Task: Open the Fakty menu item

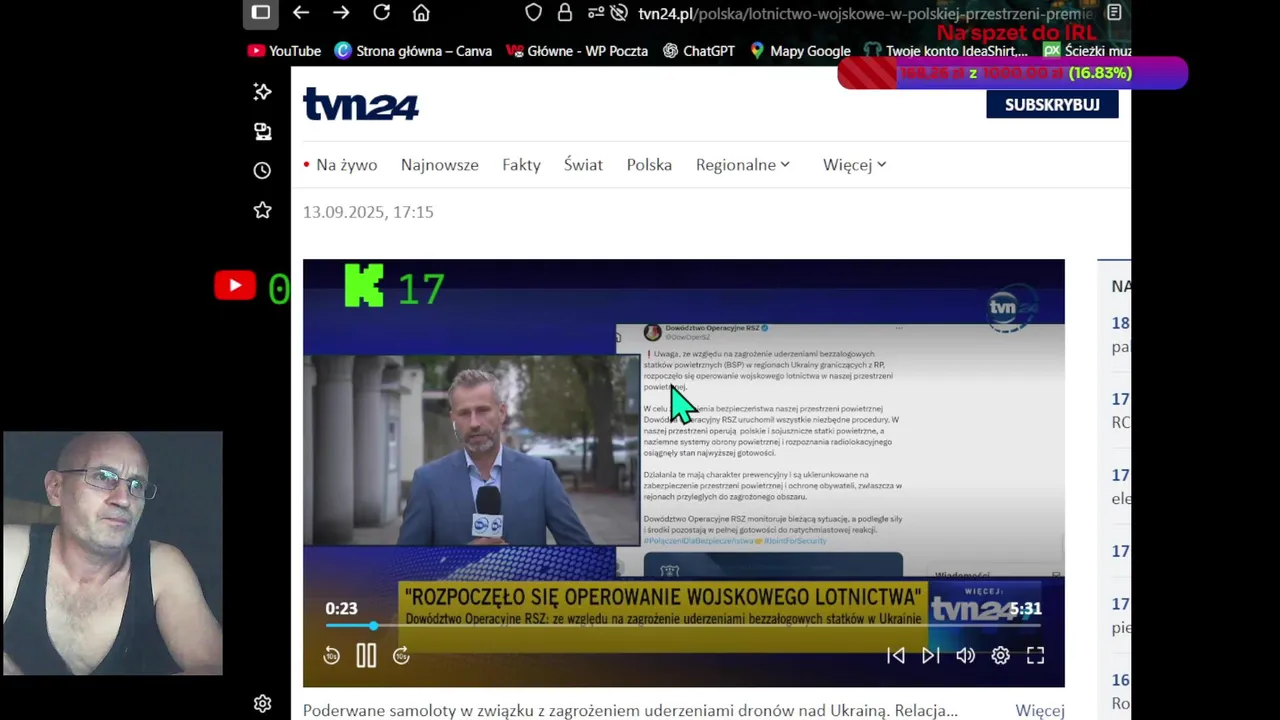Action: tap(521, 165)
